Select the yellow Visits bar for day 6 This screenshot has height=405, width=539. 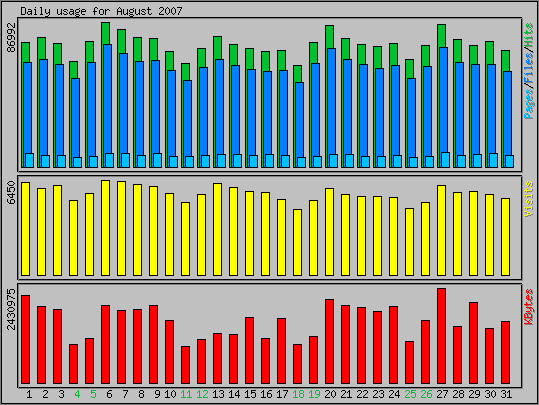[x=106, y=228]
